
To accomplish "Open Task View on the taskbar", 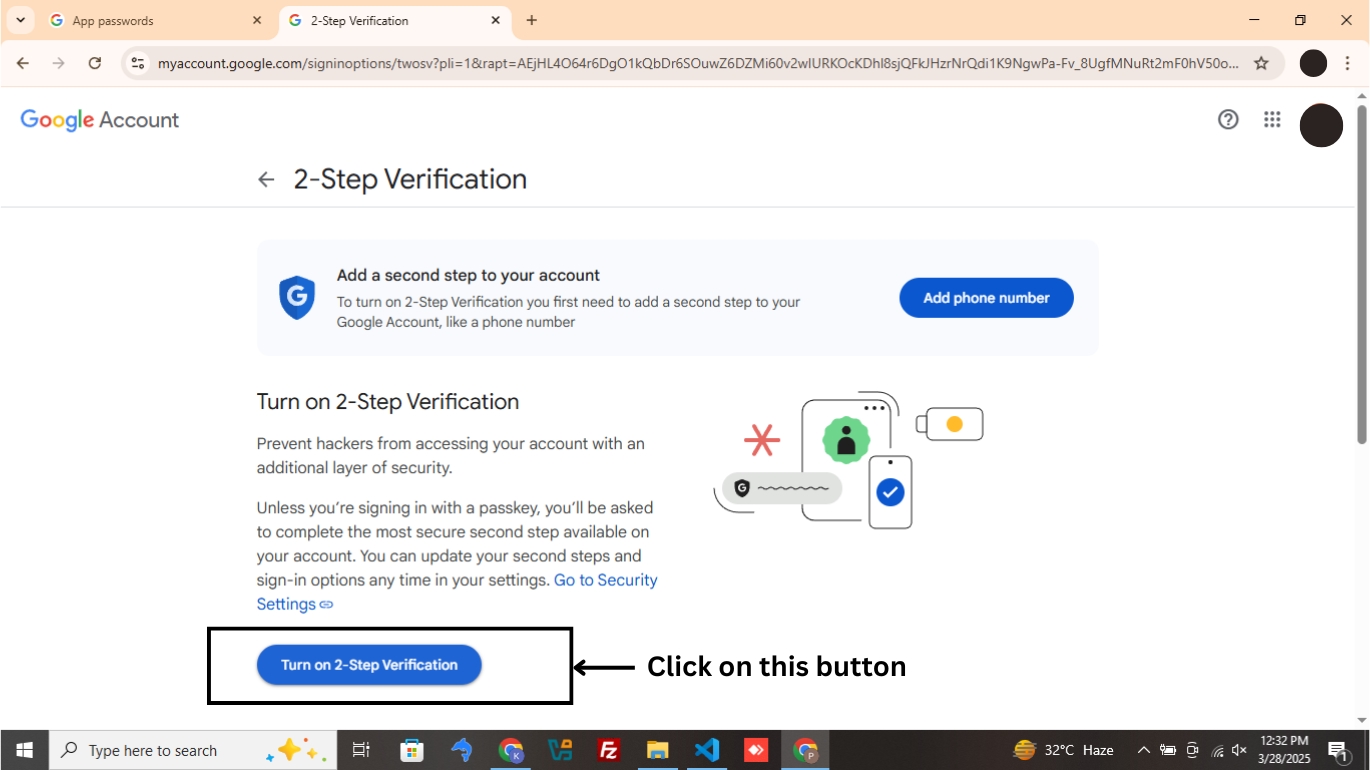I will [361, 750].
